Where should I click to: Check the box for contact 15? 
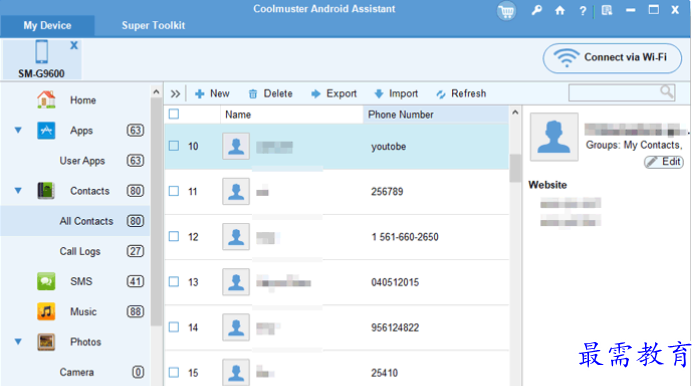(174, 373)
